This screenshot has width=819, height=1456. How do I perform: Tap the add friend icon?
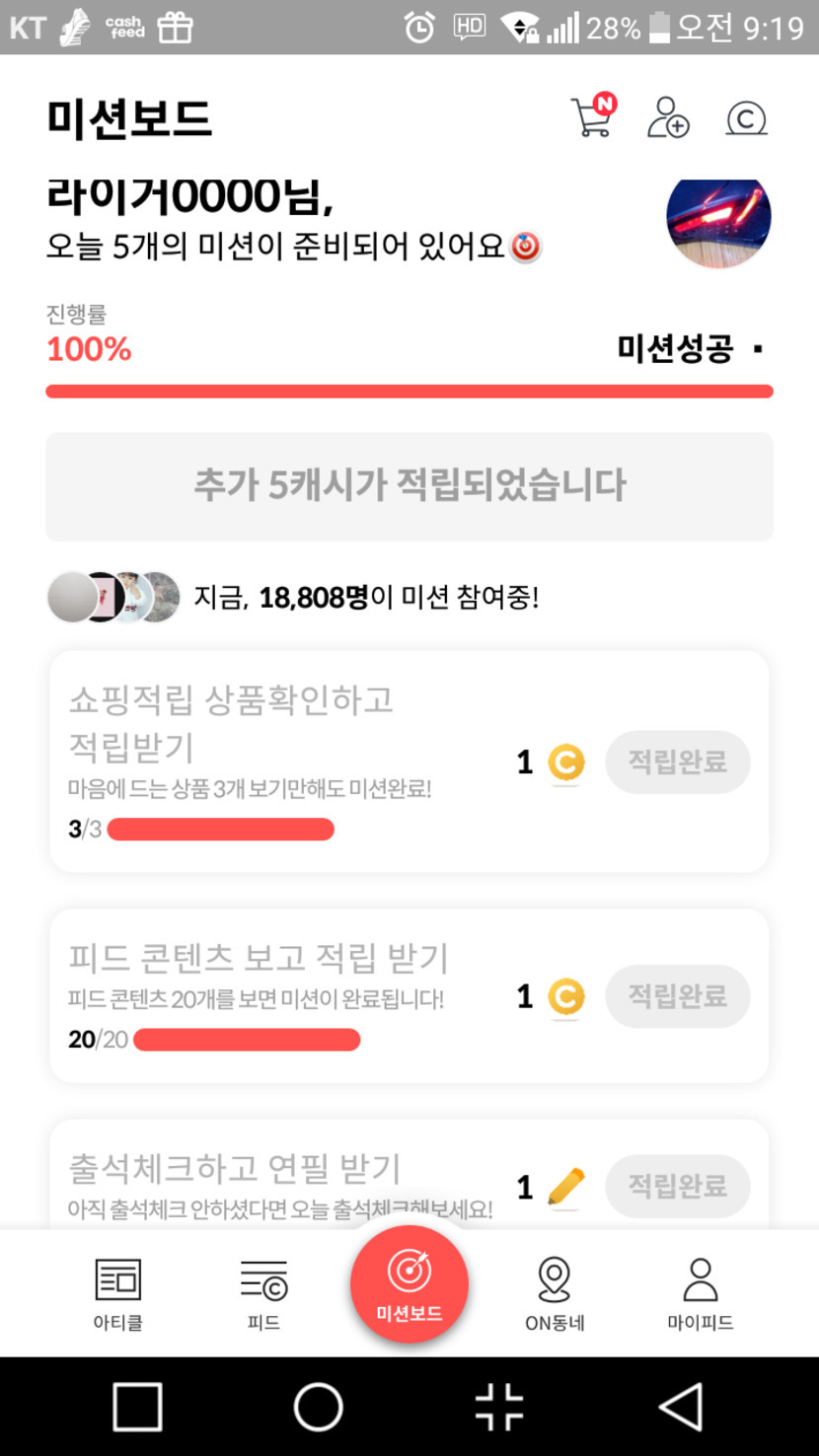[x=668, y=118]
